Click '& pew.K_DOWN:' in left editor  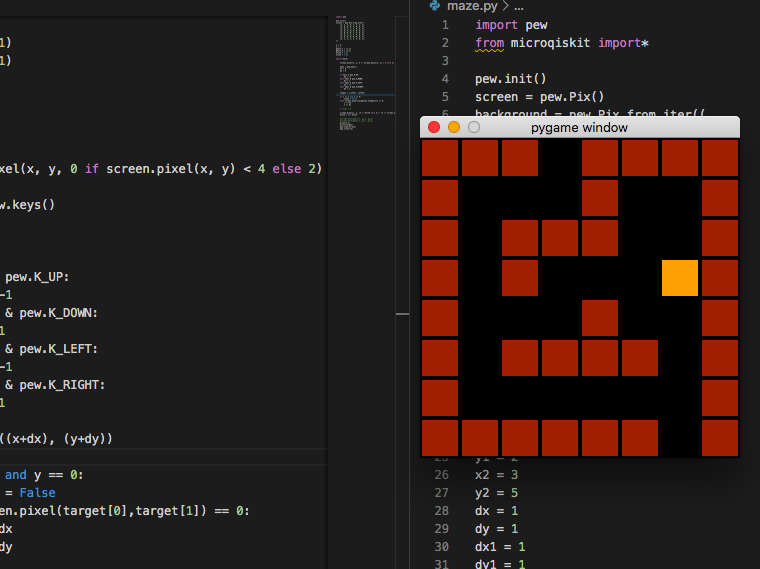pos(51,313)
